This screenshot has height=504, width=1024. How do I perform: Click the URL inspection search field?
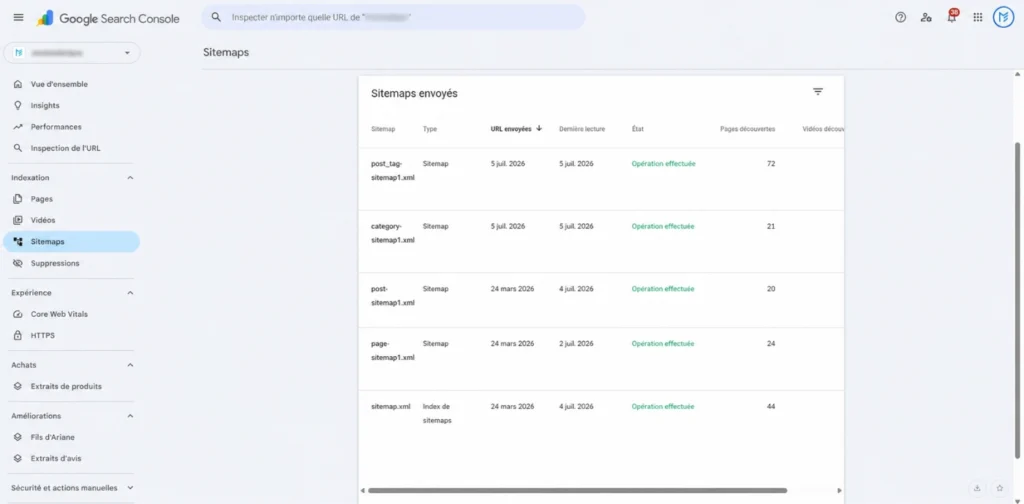click(x=393, y=17)
